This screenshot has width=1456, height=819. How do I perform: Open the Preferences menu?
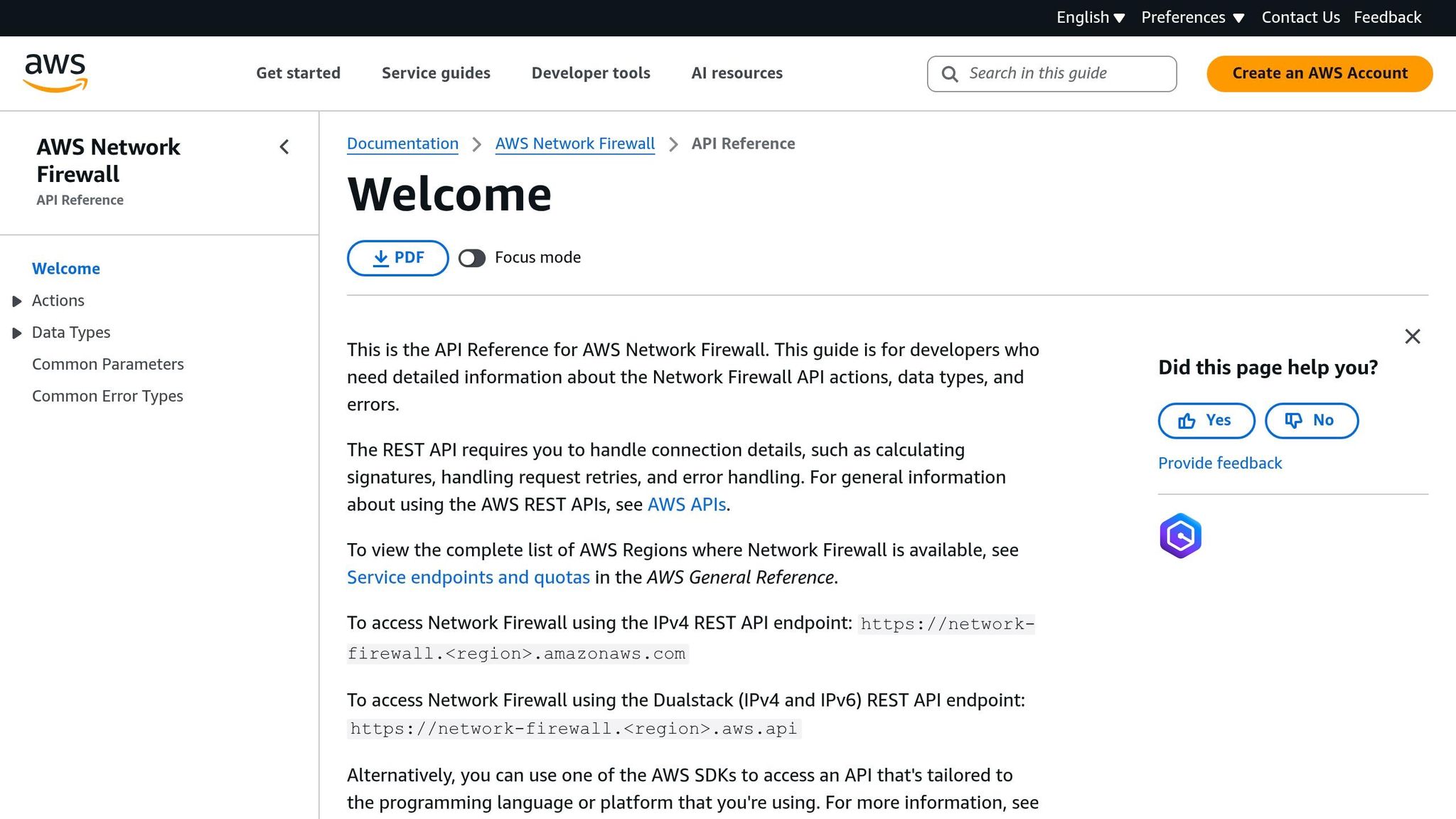coord(1192,17)
